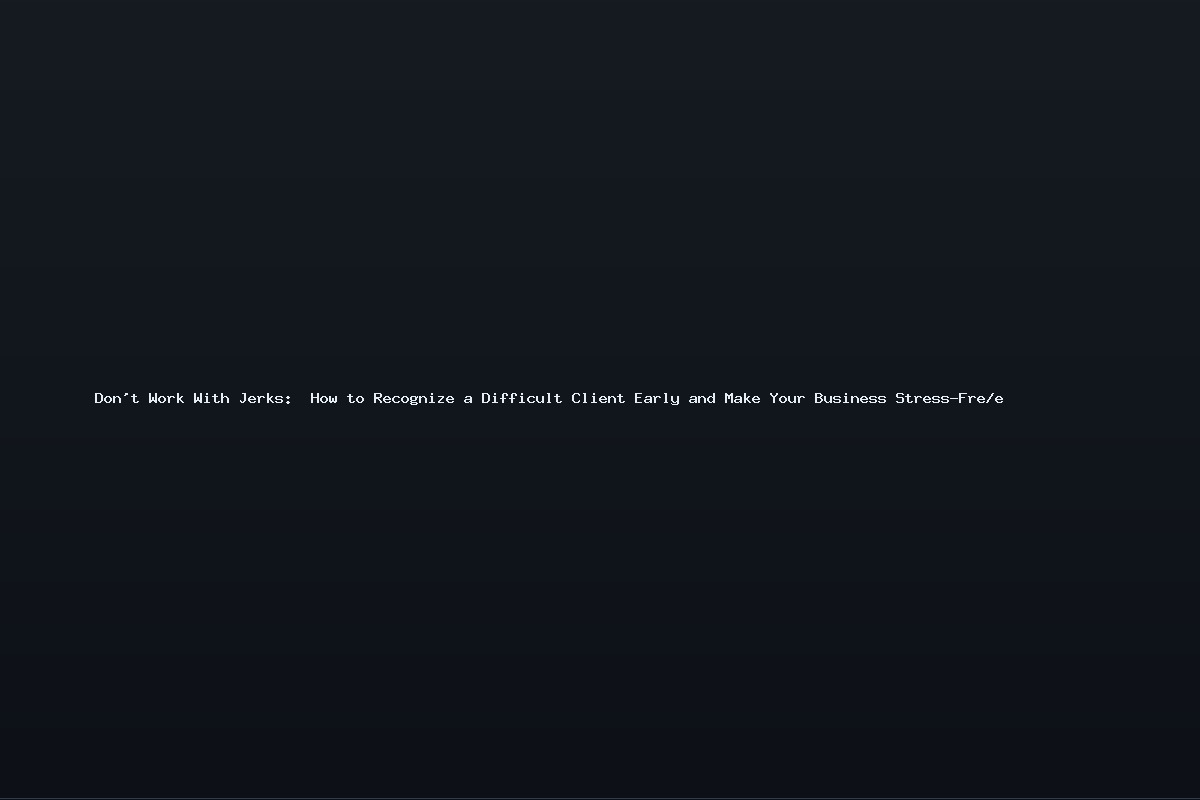Click the word "Jerks:" in the title
The width and height of the screenshot is (1200, 800).
tap(265, 398)
